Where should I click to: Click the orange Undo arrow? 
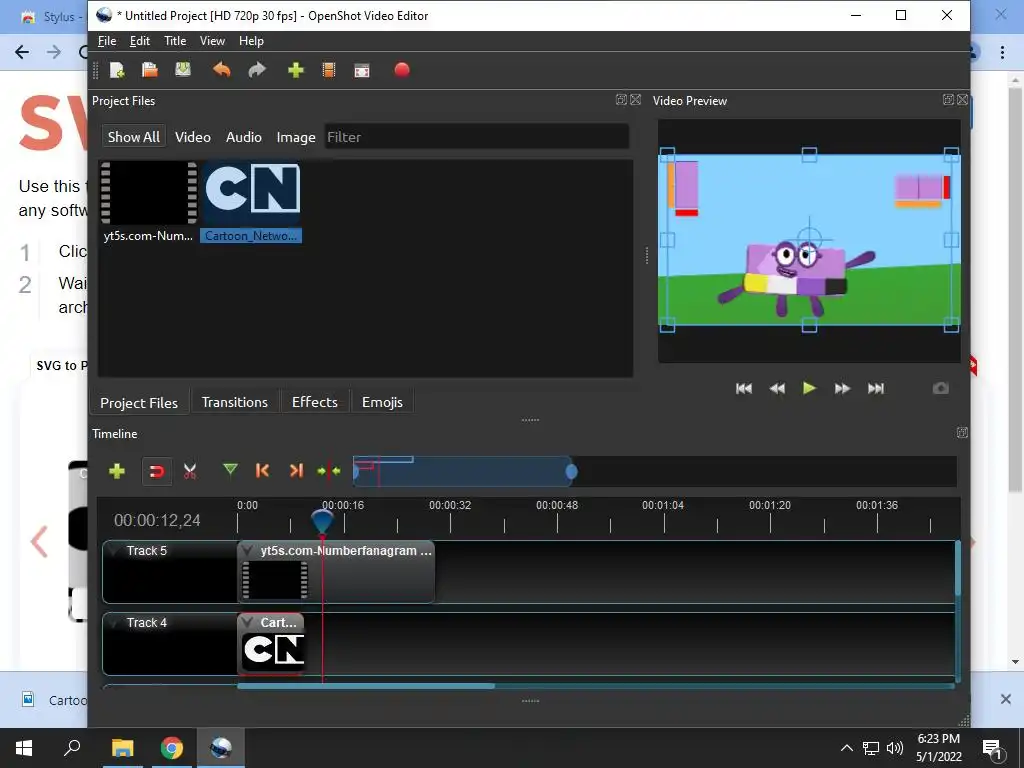pyautogui.click(x=222, y=70)
